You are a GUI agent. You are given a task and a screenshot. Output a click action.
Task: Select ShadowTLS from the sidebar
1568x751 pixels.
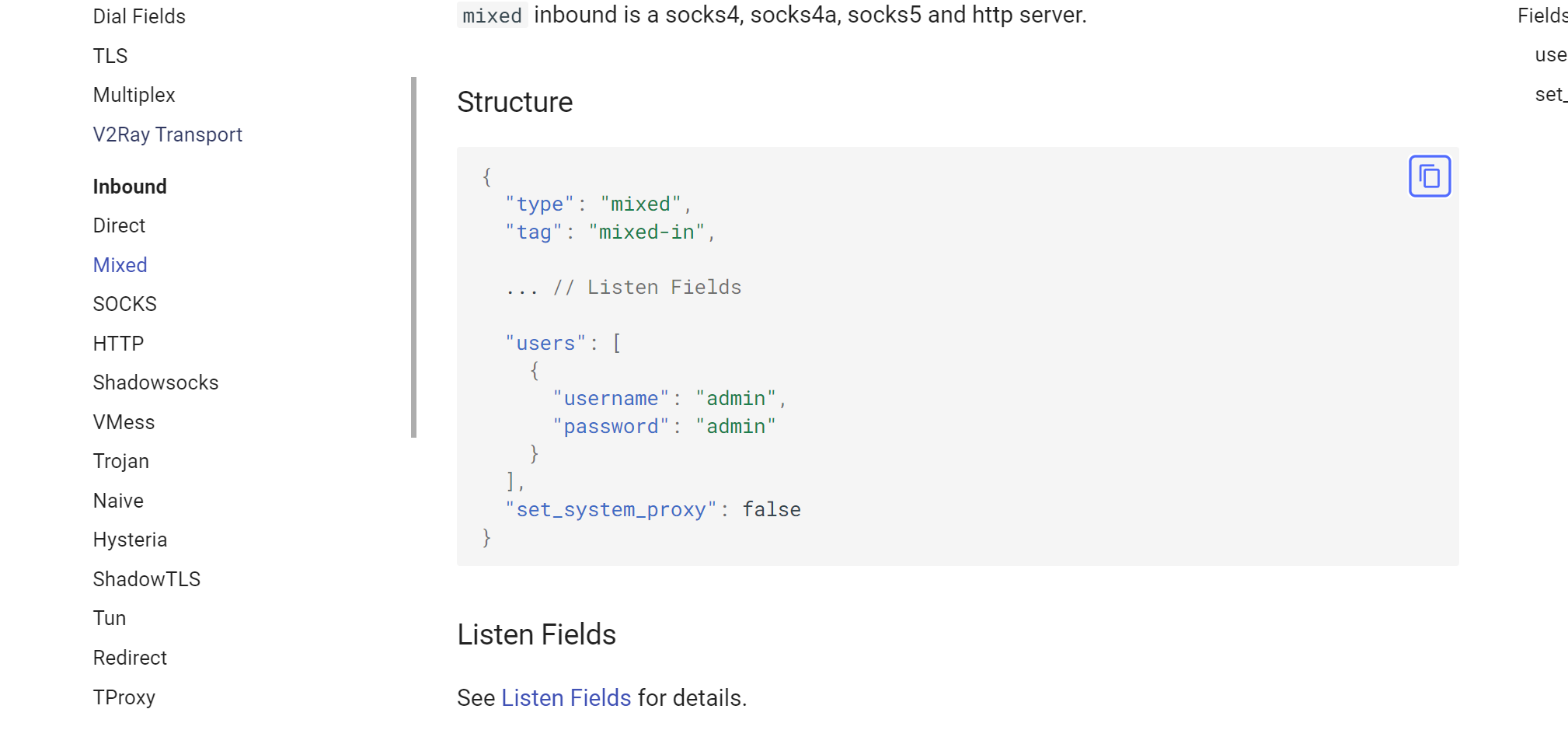click(x=147, y=578)
